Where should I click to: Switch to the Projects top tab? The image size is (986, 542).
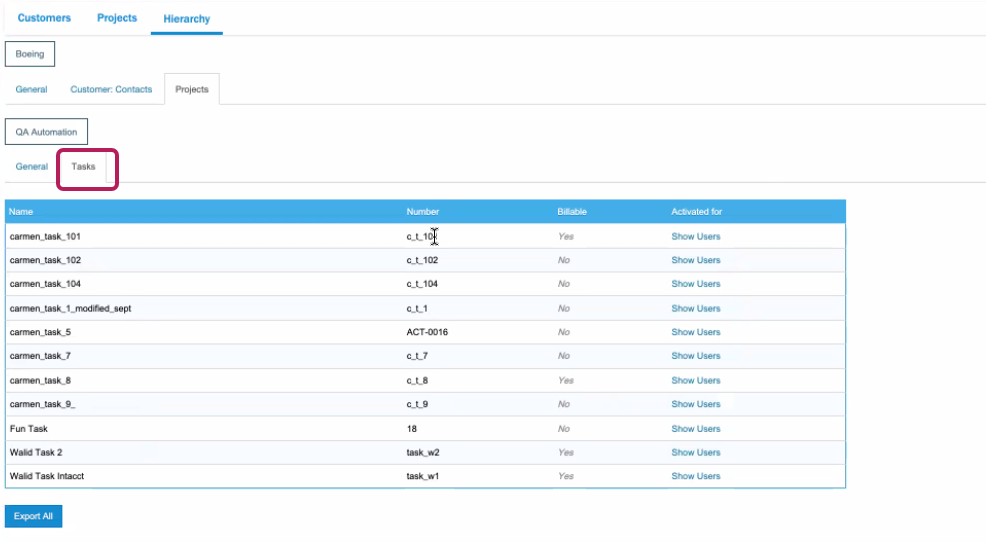tap(117, 18)
